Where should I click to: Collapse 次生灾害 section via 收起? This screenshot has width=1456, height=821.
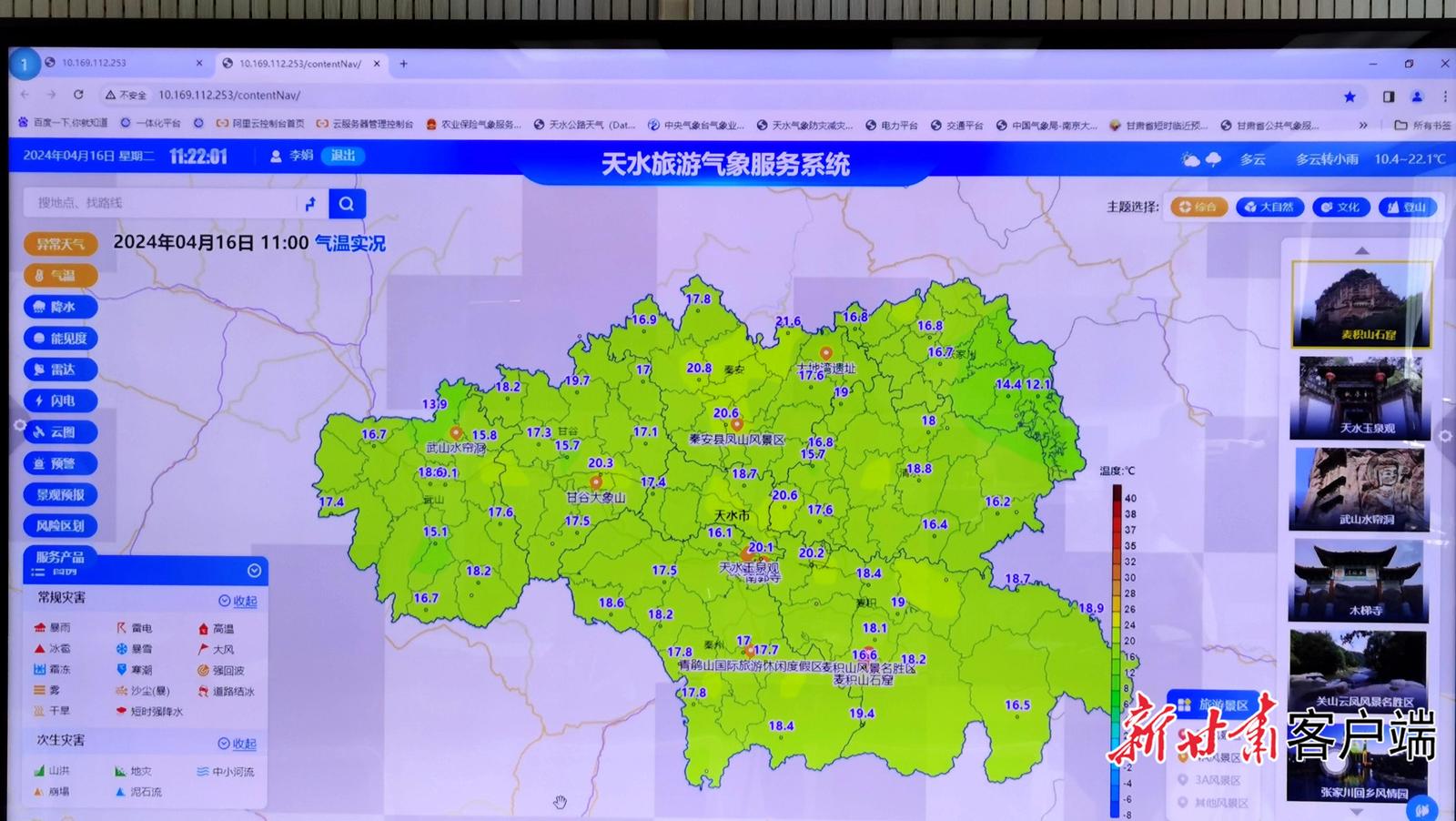click(238, 744)
